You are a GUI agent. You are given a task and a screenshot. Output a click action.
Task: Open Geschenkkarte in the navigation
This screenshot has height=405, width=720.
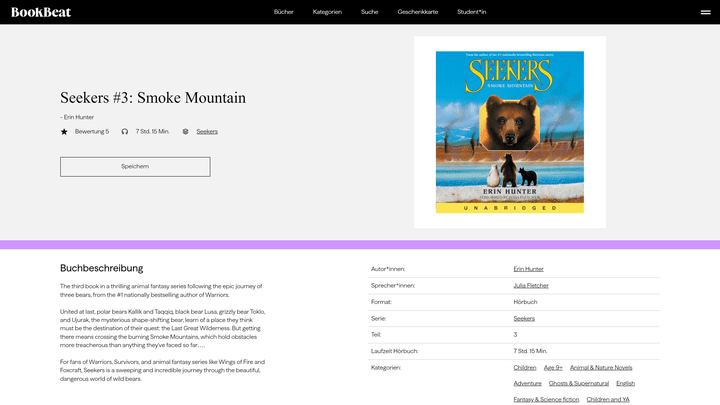click(417, 12)
